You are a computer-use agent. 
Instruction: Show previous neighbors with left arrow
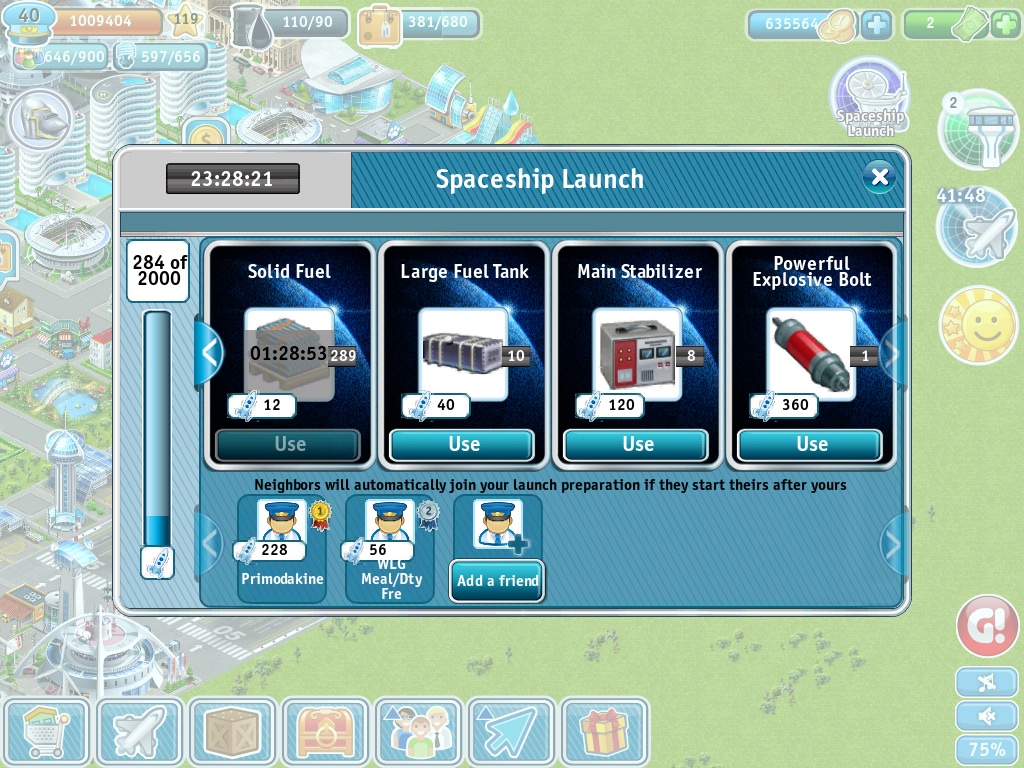point(209,543)
